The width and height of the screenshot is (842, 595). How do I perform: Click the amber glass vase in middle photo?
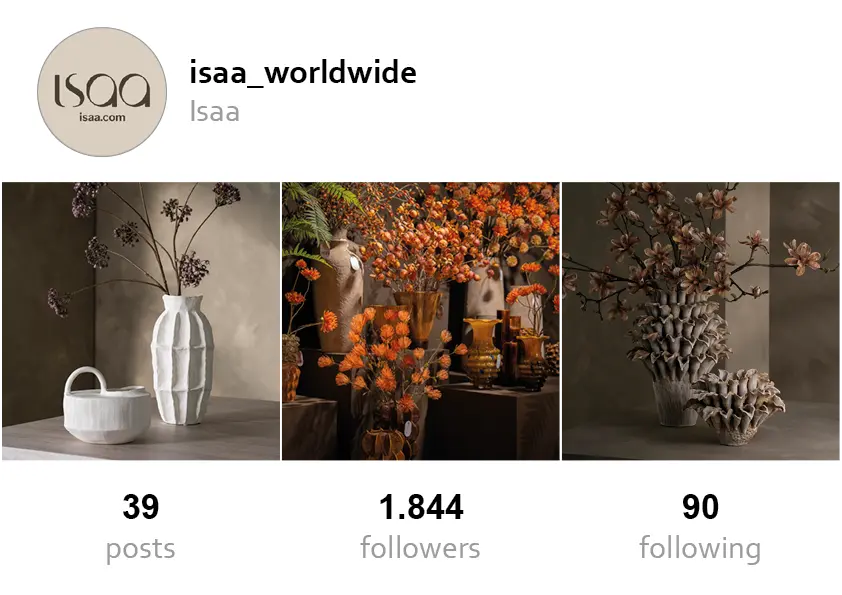(x=482, y=352)
